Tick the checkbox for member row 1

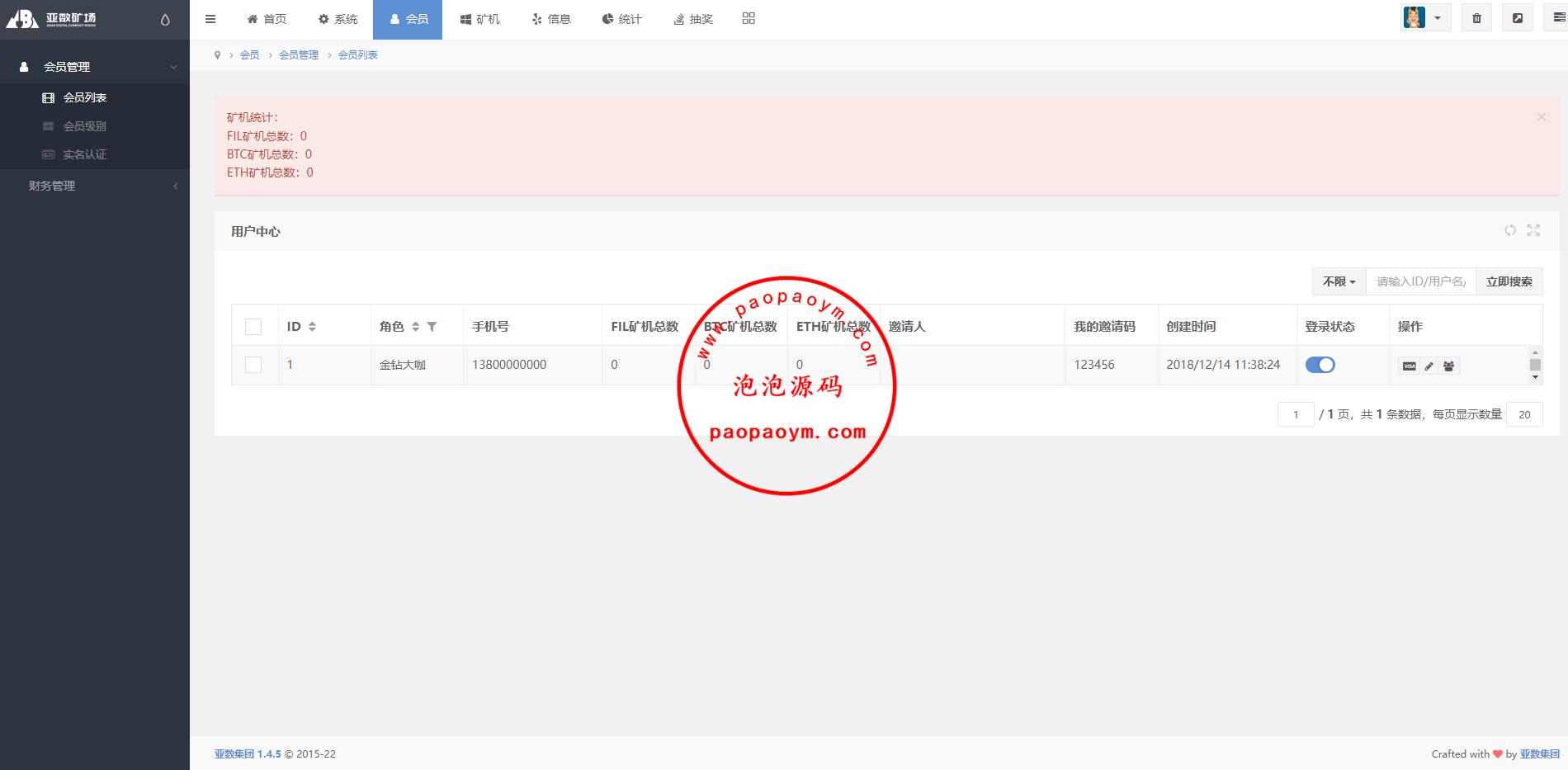[253, 365]
